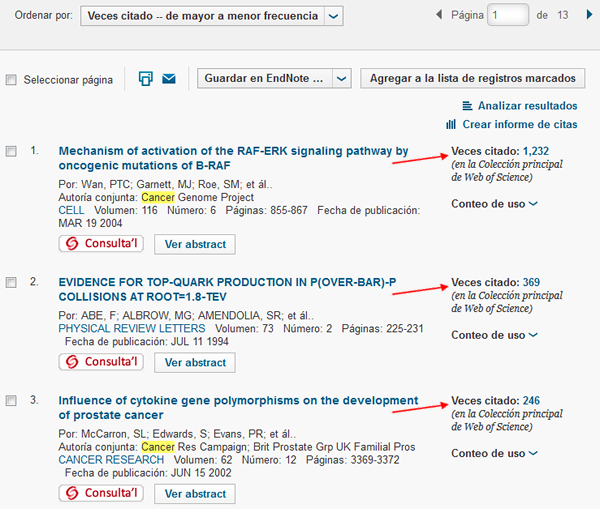Go to next results page arrow
Viewport: 600px width, 509px height.
click(x=589, y=15)
